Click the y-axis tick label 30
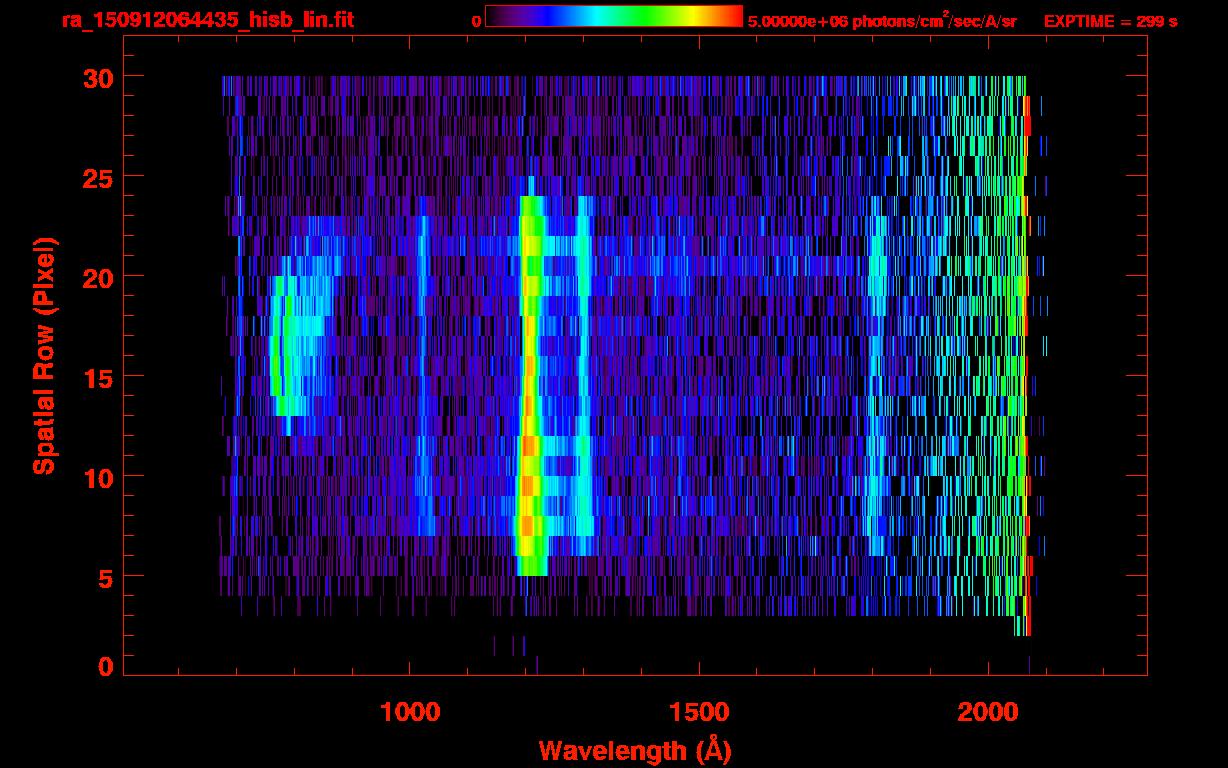The width and height of the screenshot is (1228, 768). pyautogui.click(x=96, y=77)
